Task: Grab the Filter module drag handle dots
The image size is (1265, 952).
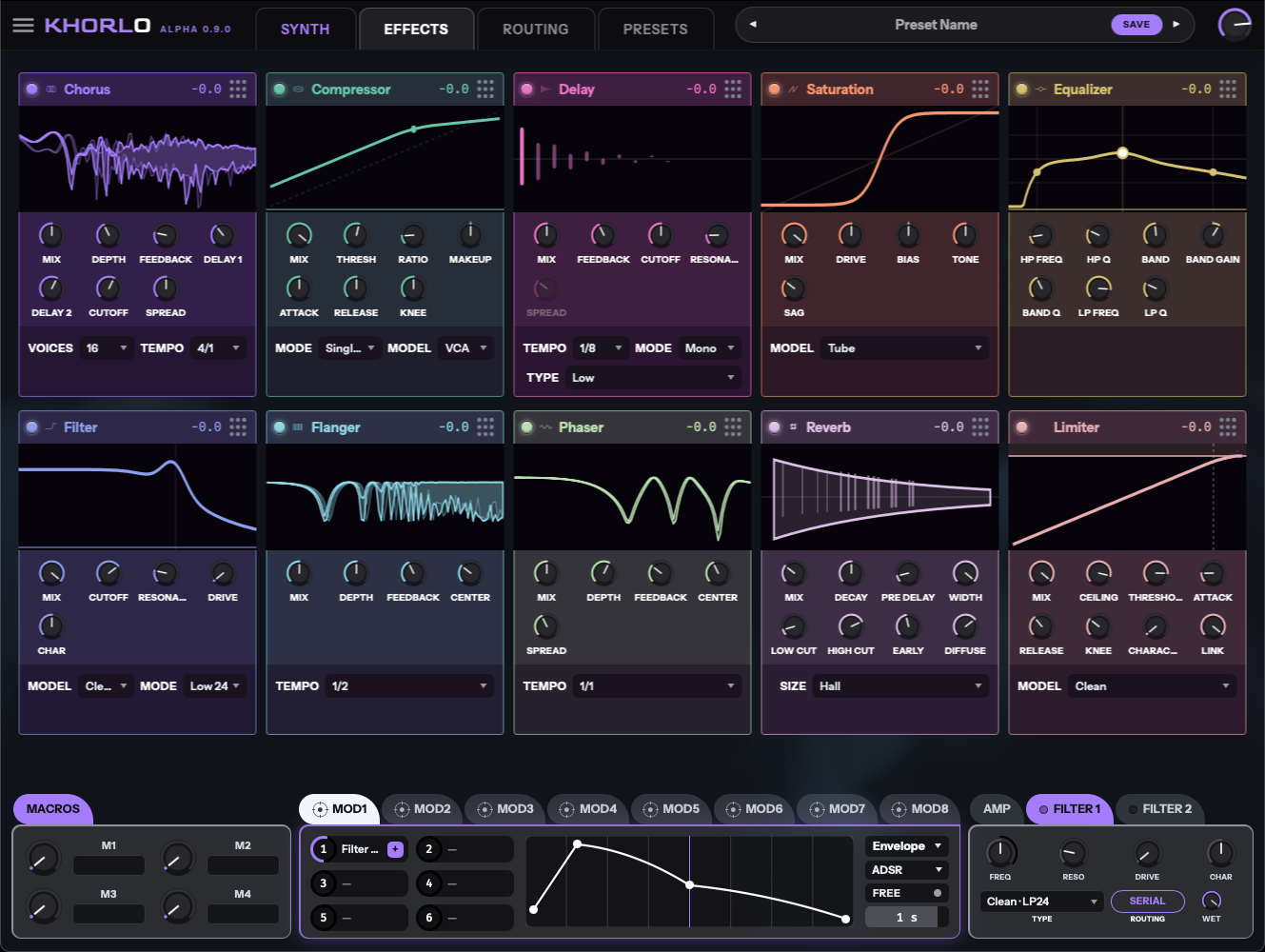Action: (238, 426)
